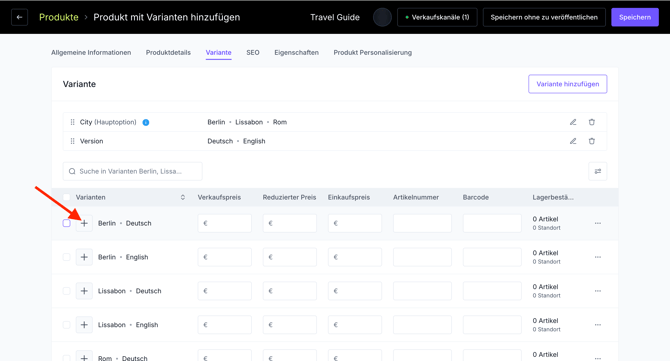Click Artikelnummer field for Lissabon English

[x=422, y=325]
